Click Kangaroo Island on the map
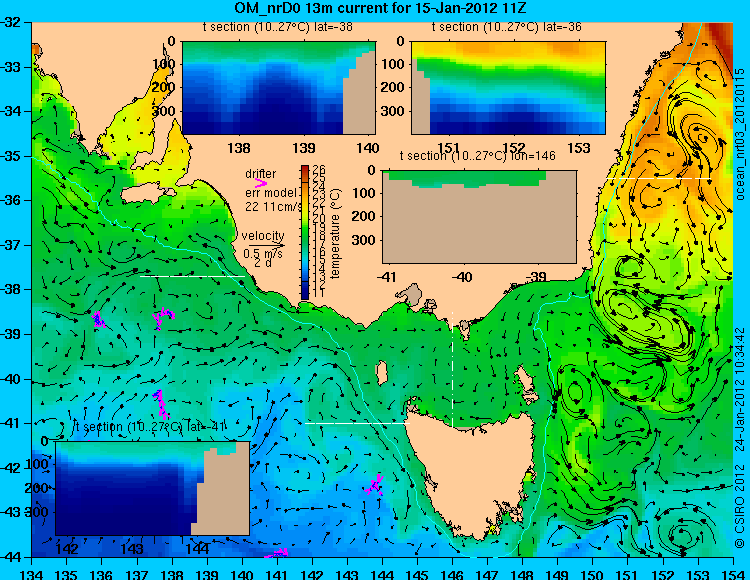This screenshot has height=580, width=750. click(x=147, y=194)
